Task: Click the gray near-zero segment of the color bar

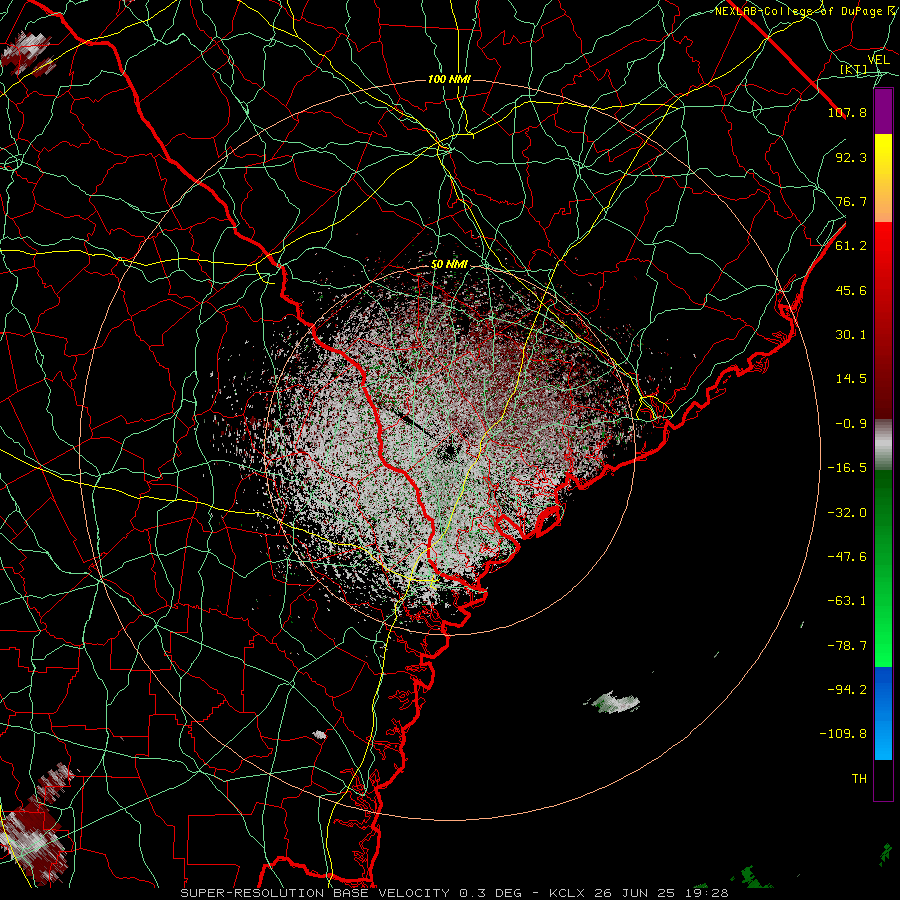Action: (x=883, y=444)
